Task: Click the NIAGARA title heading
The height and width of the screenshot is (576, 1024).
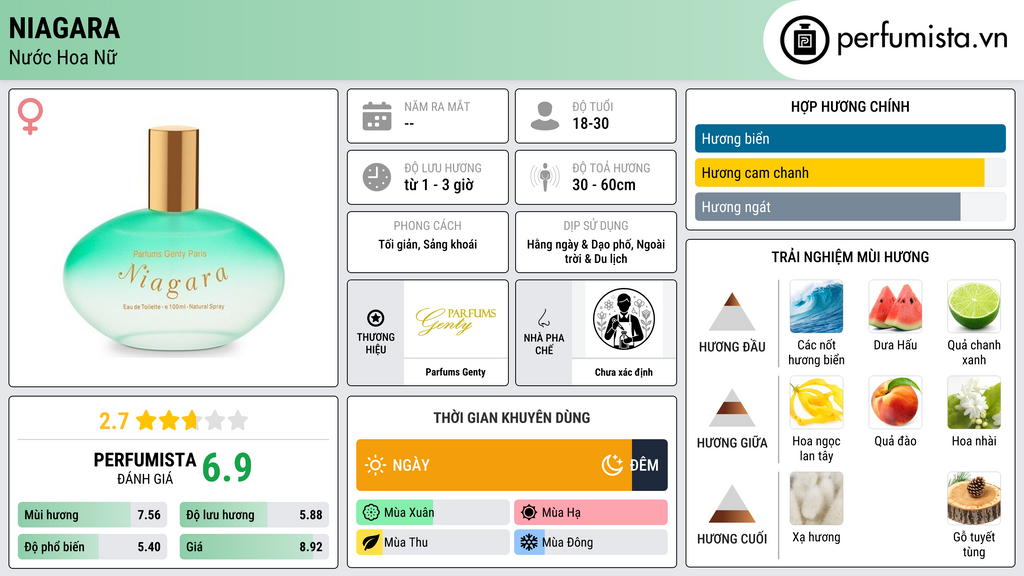Action: 64,28
